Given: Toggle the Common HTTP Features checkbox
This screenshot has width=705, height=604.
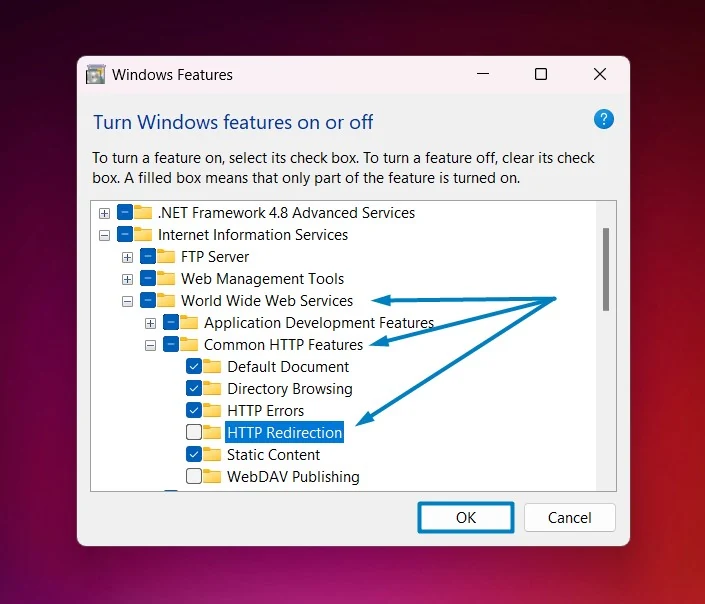Looking at the screenshot, I should coord(170,344).
